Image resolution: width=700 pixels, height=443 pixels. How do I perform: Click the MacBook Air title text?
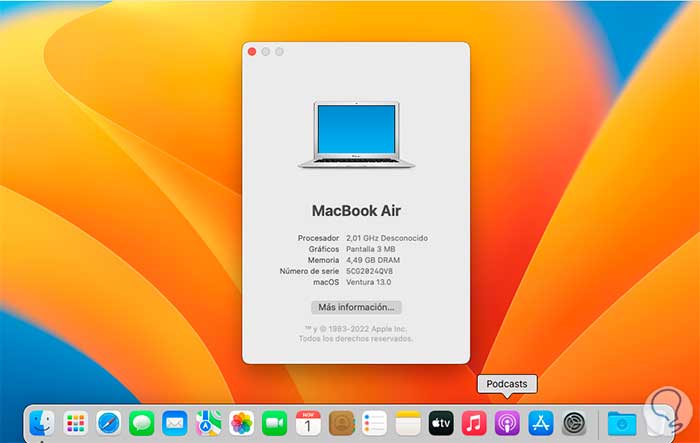[356, 211]
